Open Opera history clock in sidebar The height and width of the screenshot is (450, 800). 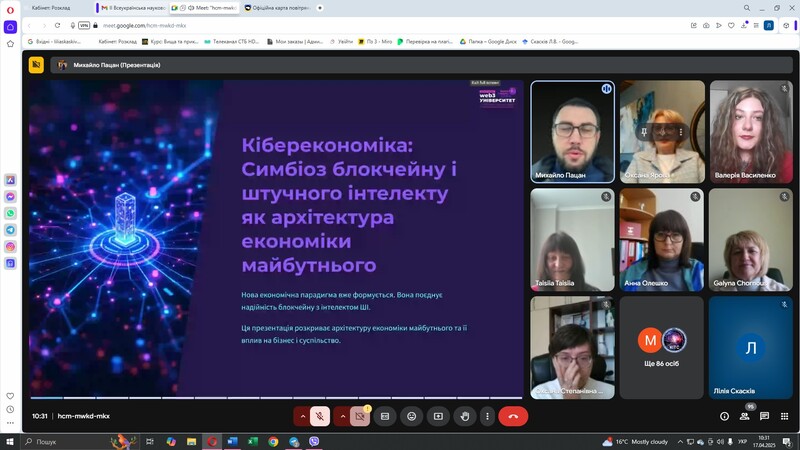point(10,409)
